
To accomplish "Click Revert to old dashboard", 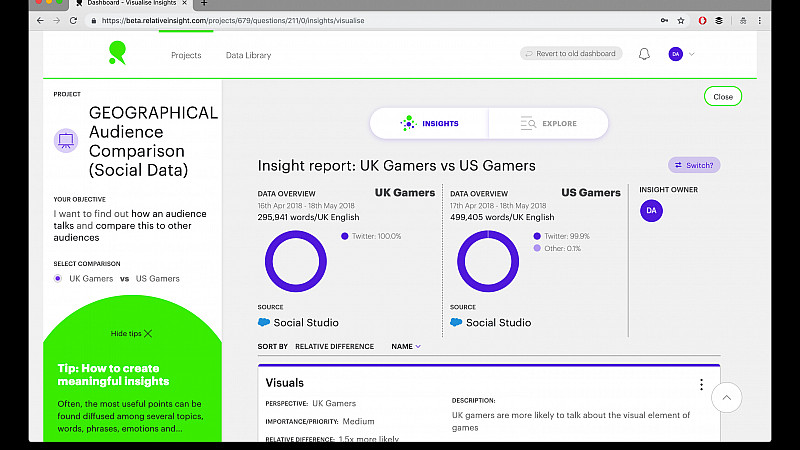I will pyautogui.click(x=571, y=54).
